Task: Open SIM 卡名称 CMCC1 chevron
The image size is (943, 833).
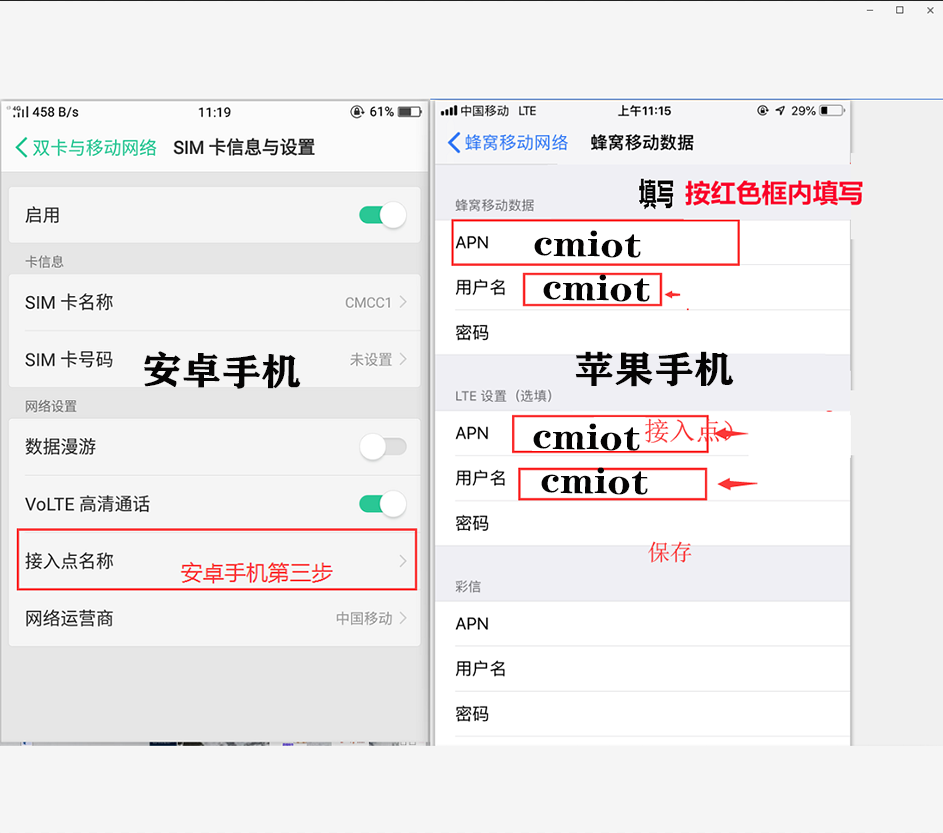Action: pos(403,302)
